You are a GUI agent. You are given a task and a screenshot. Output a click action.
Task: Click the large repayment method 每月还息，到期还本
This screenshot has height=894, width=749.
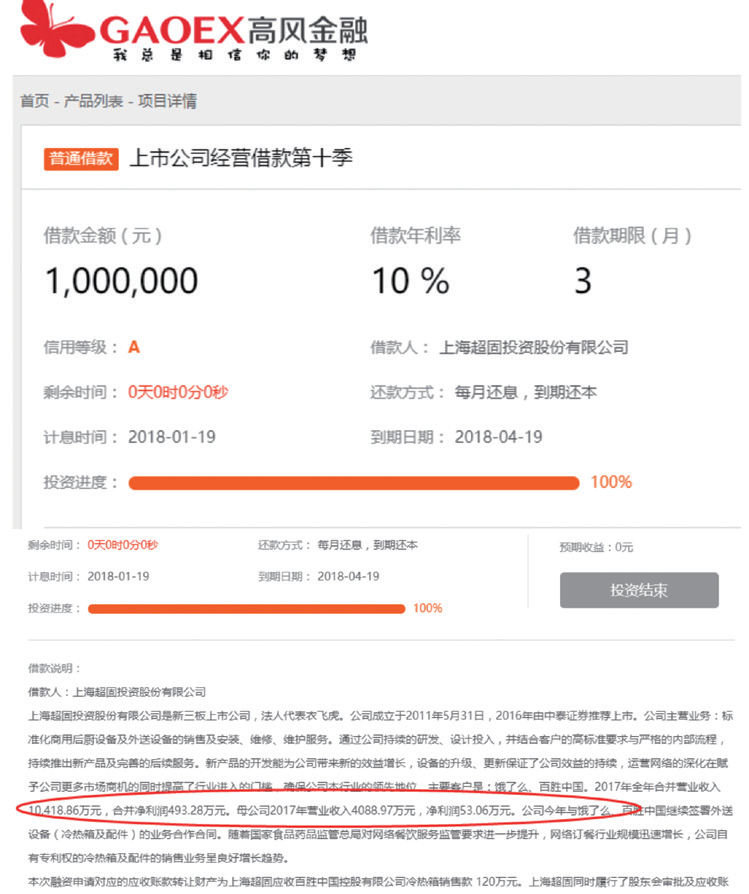click(x=526, y=392)
